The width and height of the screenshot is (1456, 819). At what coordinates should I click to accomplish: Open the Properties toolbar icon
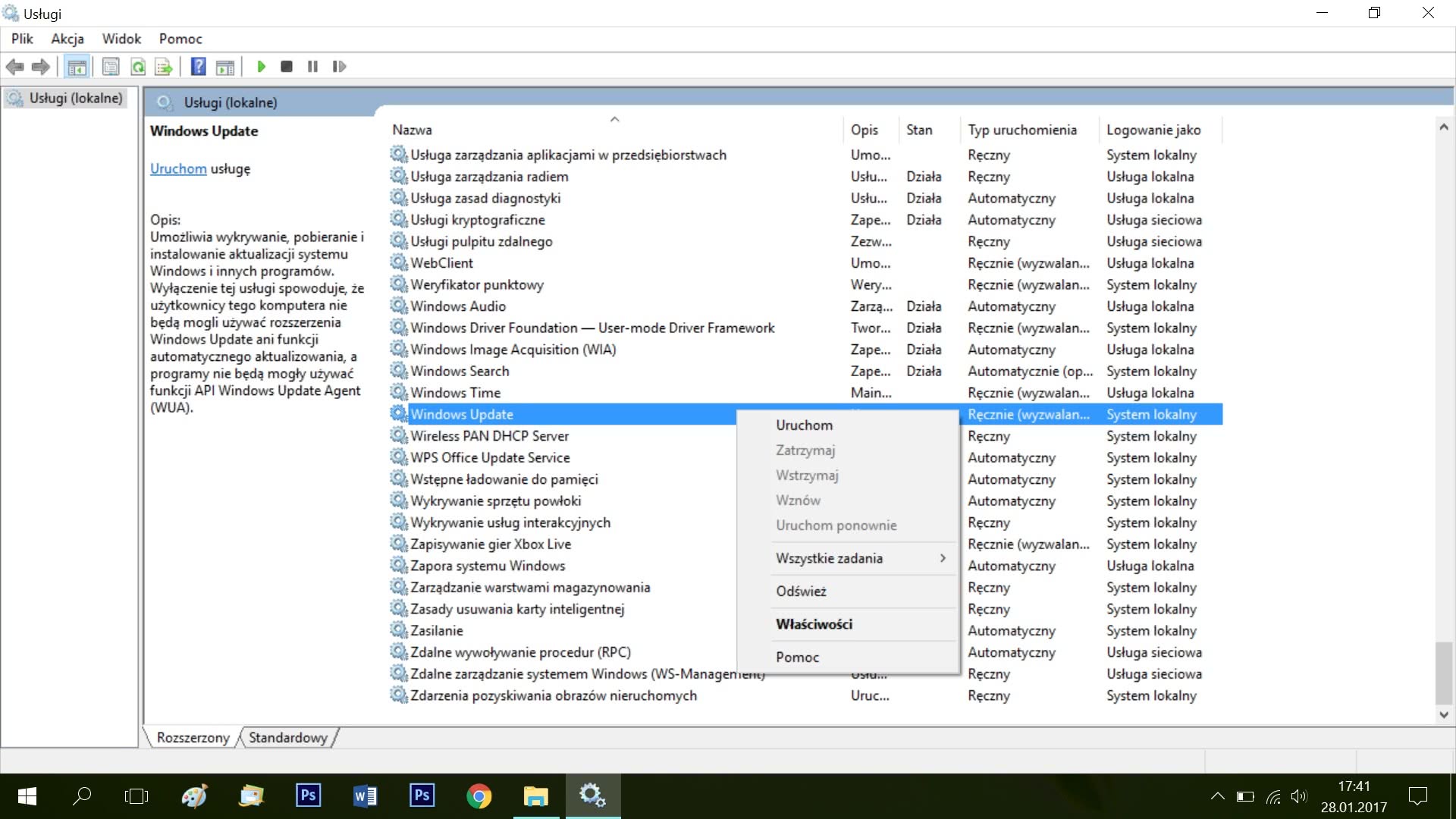pyautogui.click(x=111, y=67)
